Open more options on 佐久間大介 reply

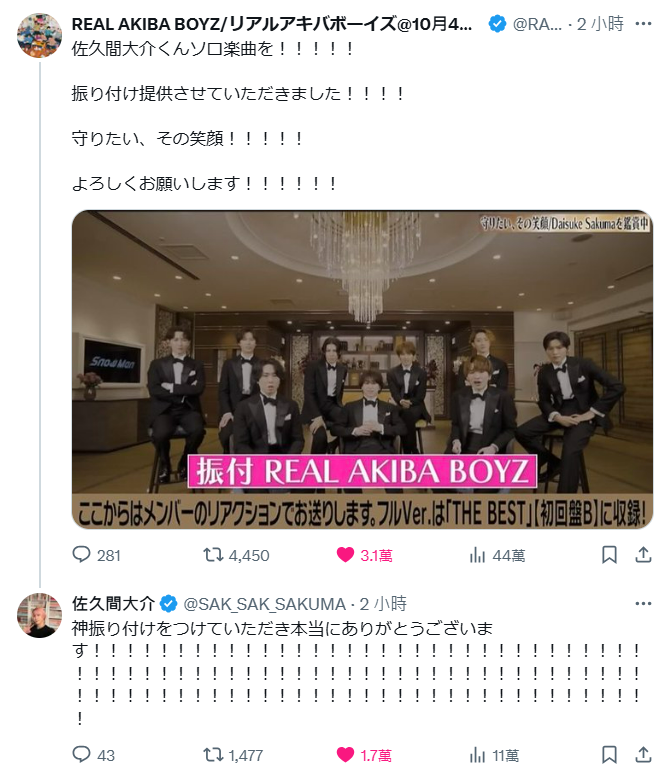pos(643,603)
